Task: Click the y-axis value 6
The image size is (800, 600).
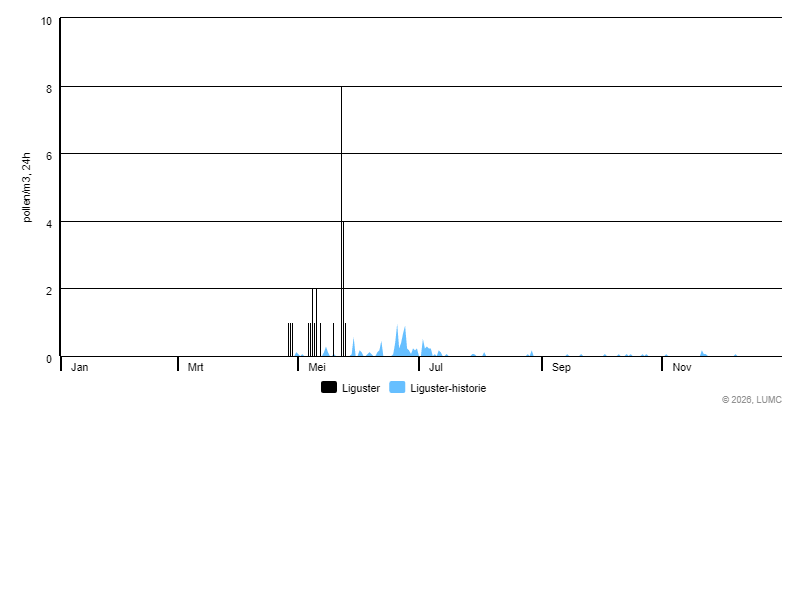Action: [49, 156]
